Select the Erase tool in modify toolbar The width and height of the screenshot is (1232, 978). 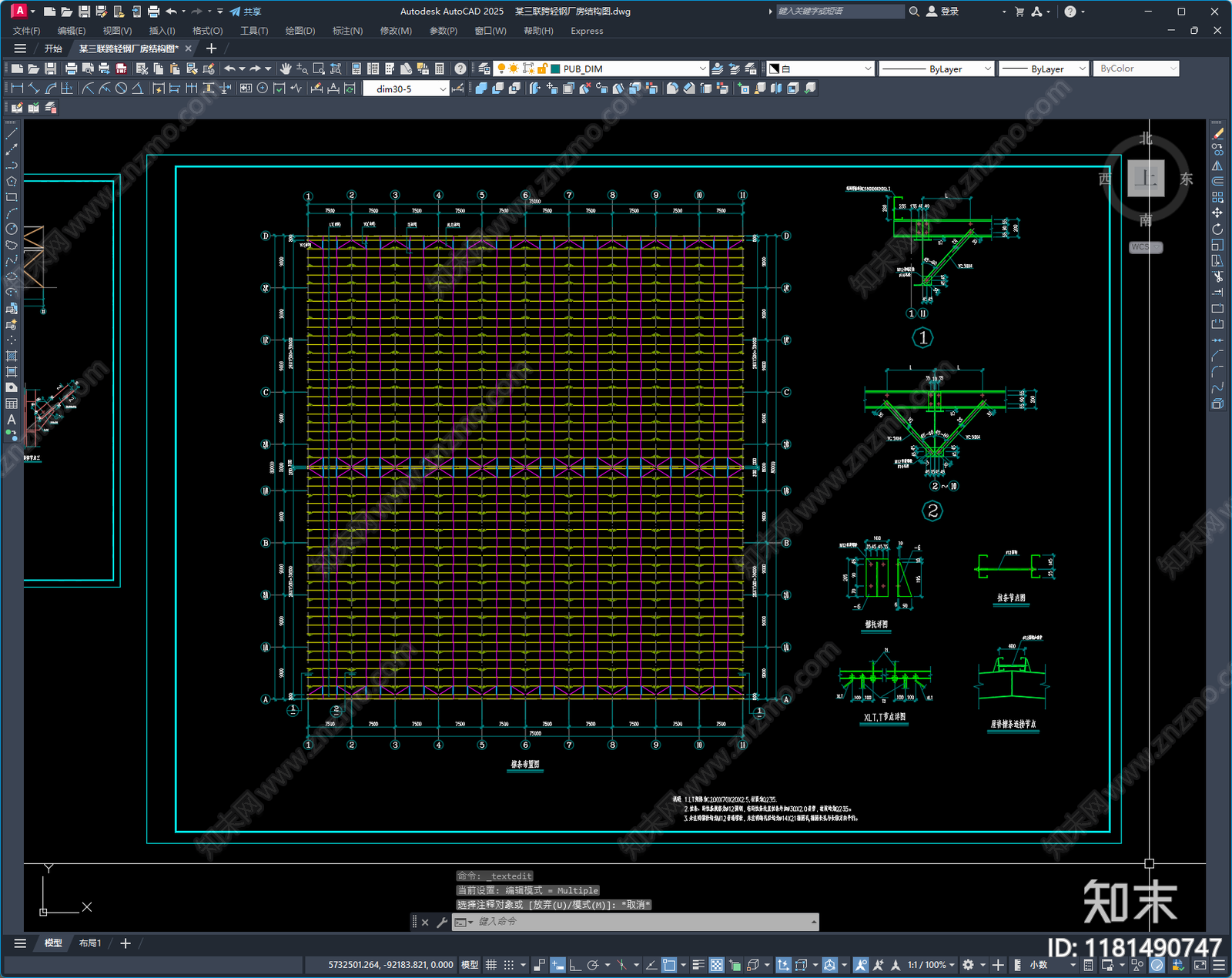(x=1217, y=134)
